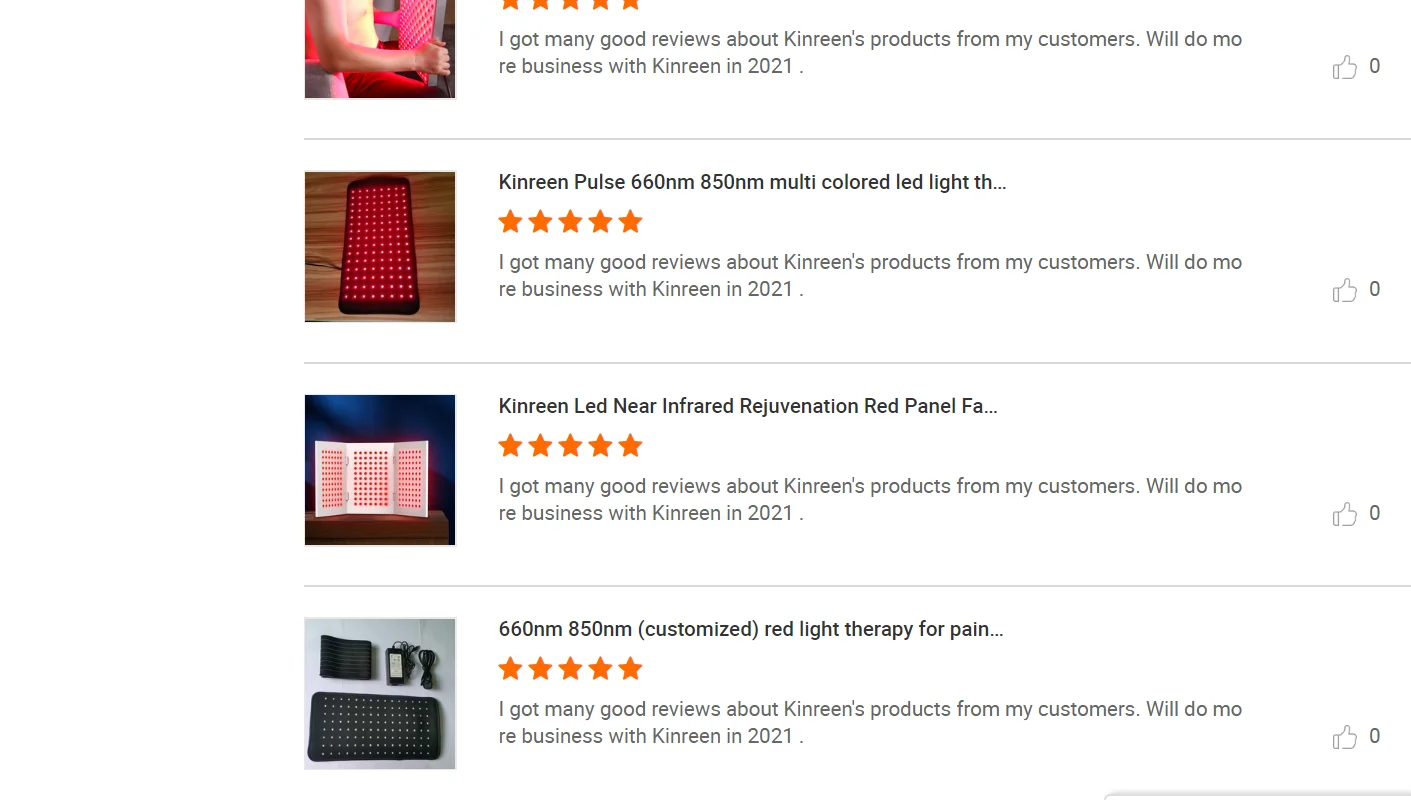View the red LED mat thumbnail on wood floor

380,247
